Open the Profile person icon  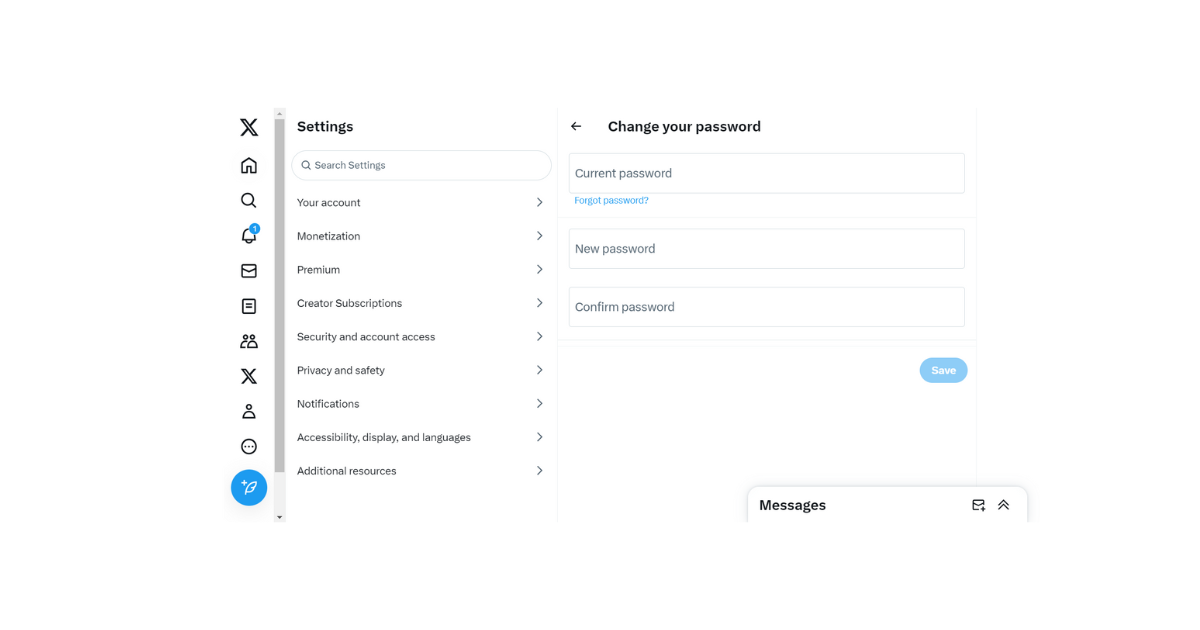[x=249, y=411]
